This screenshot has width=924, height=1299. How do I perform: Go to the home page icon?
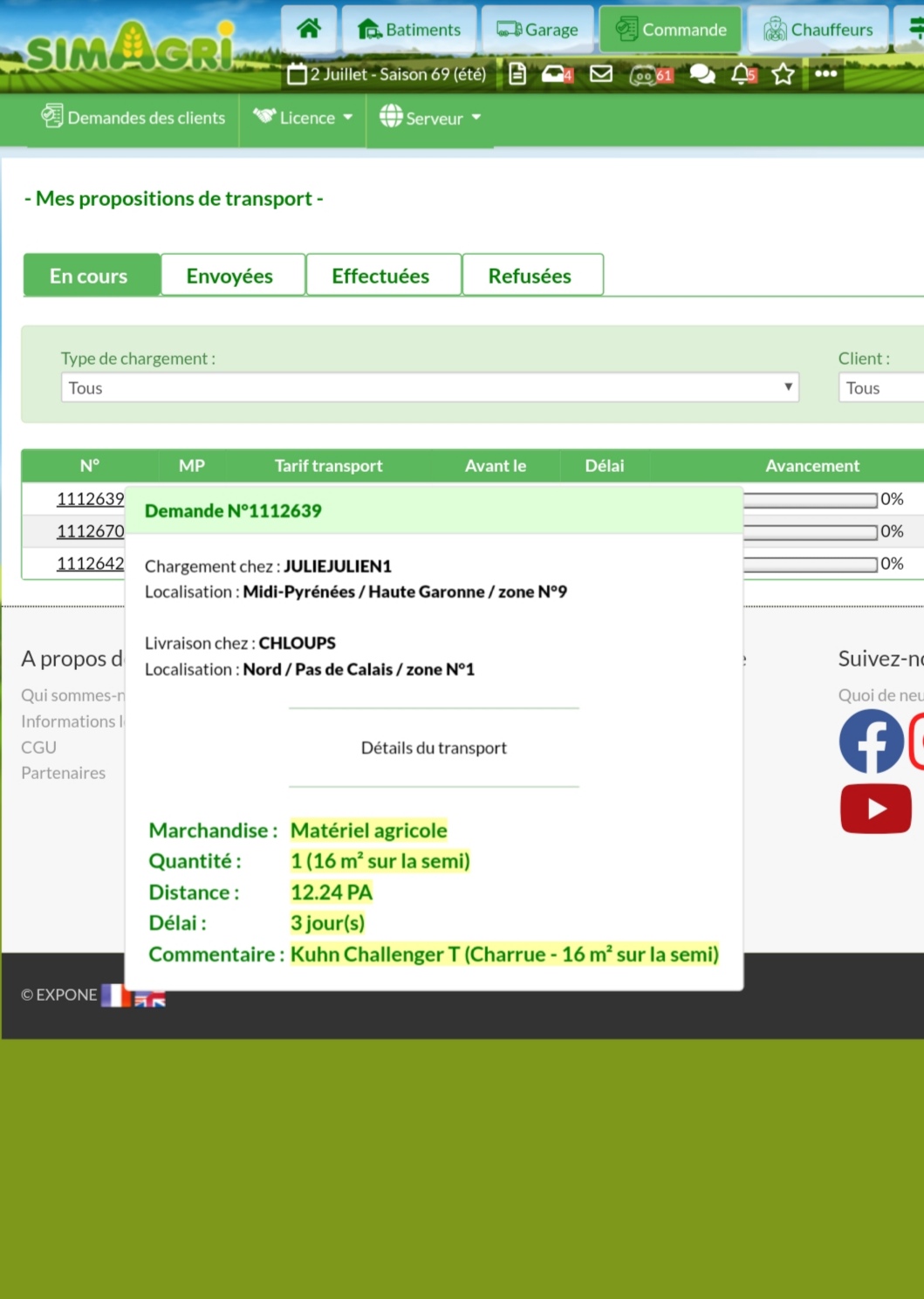point(309,29)
